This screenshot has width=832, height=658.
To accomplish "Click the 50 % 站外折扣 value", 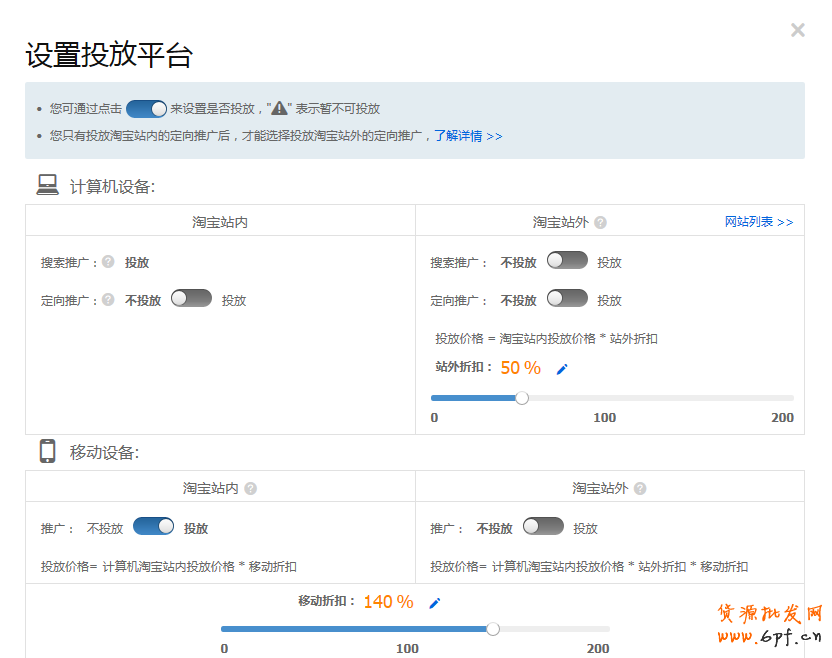I will tap(520, 368).
